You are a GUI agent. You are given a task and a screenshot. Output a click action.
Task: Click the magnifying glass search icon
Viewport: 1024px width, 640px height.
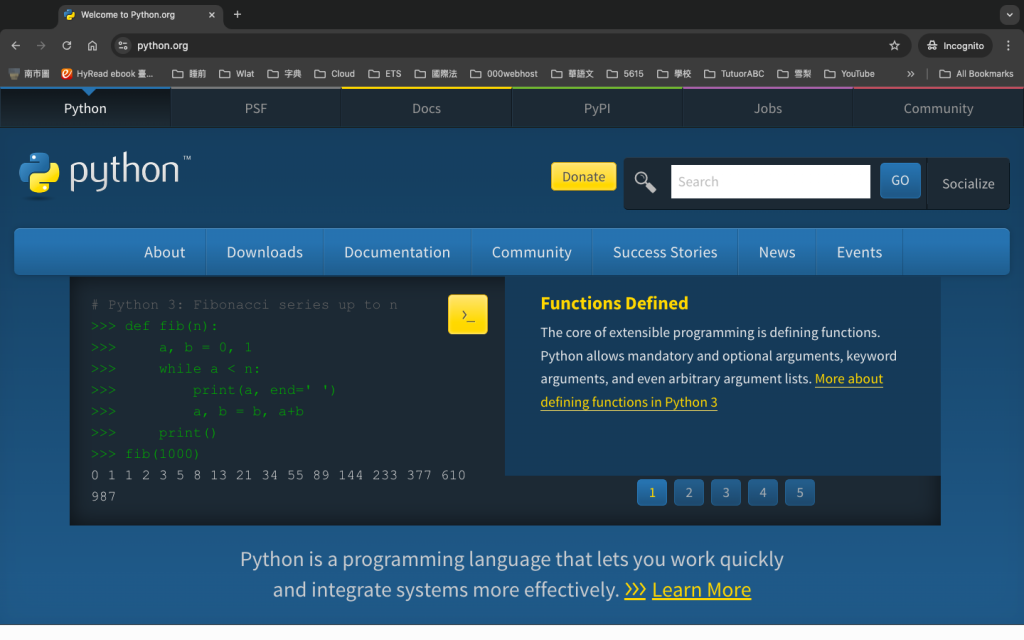(645, 182)
